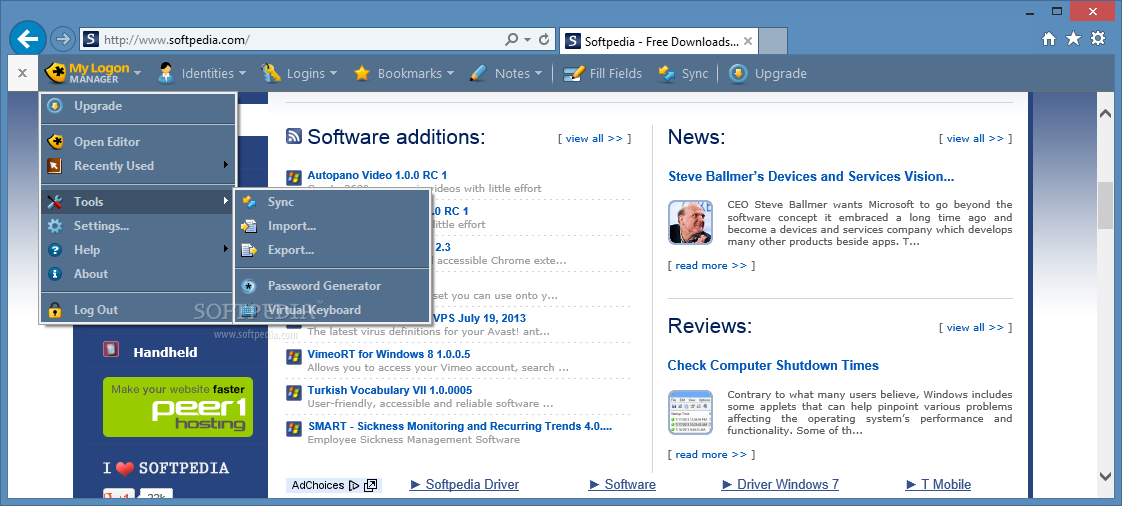Open address bar autocomplete dropdown arrow

527,39
